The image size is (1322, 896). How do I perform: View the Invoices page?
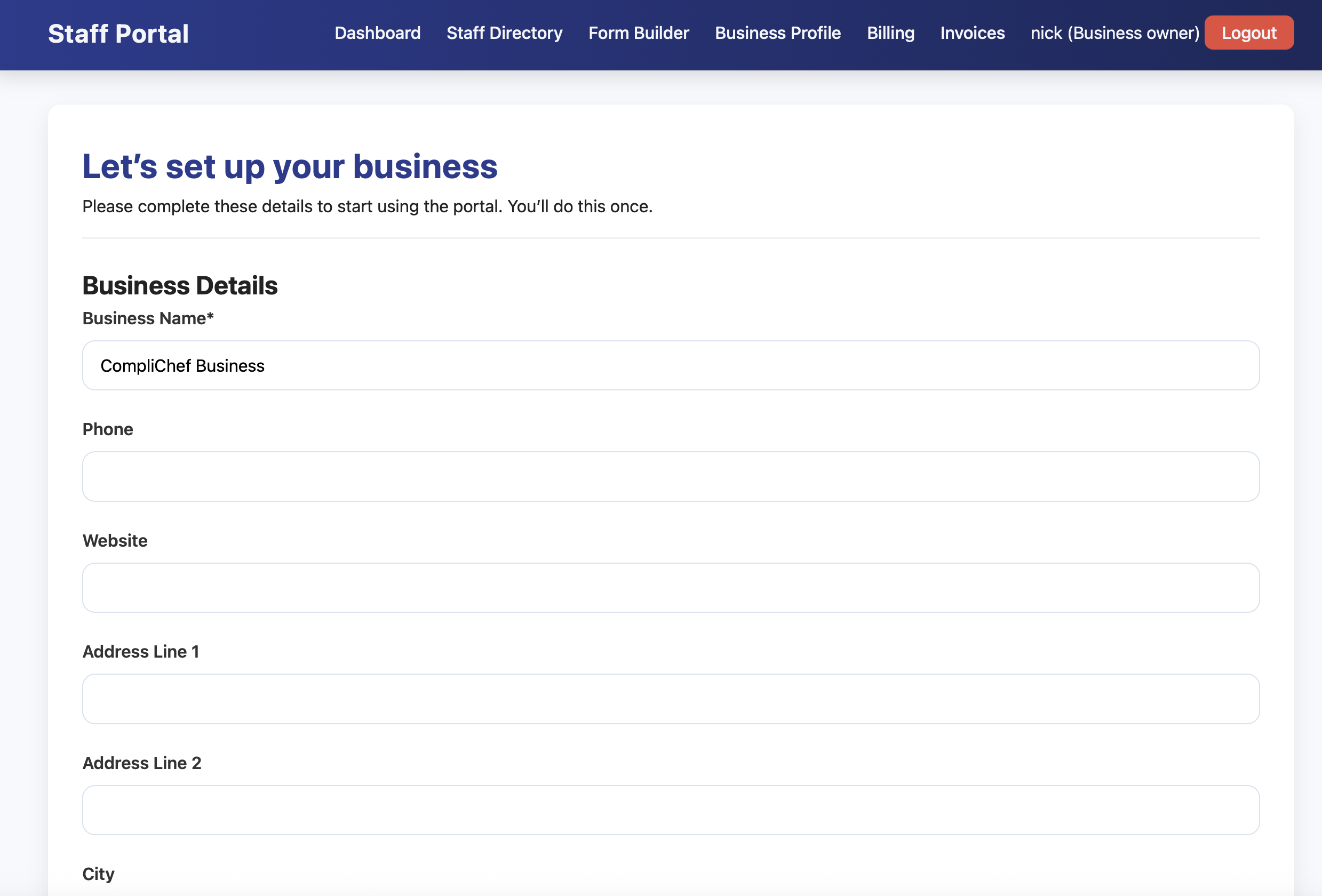coord(972,33)
